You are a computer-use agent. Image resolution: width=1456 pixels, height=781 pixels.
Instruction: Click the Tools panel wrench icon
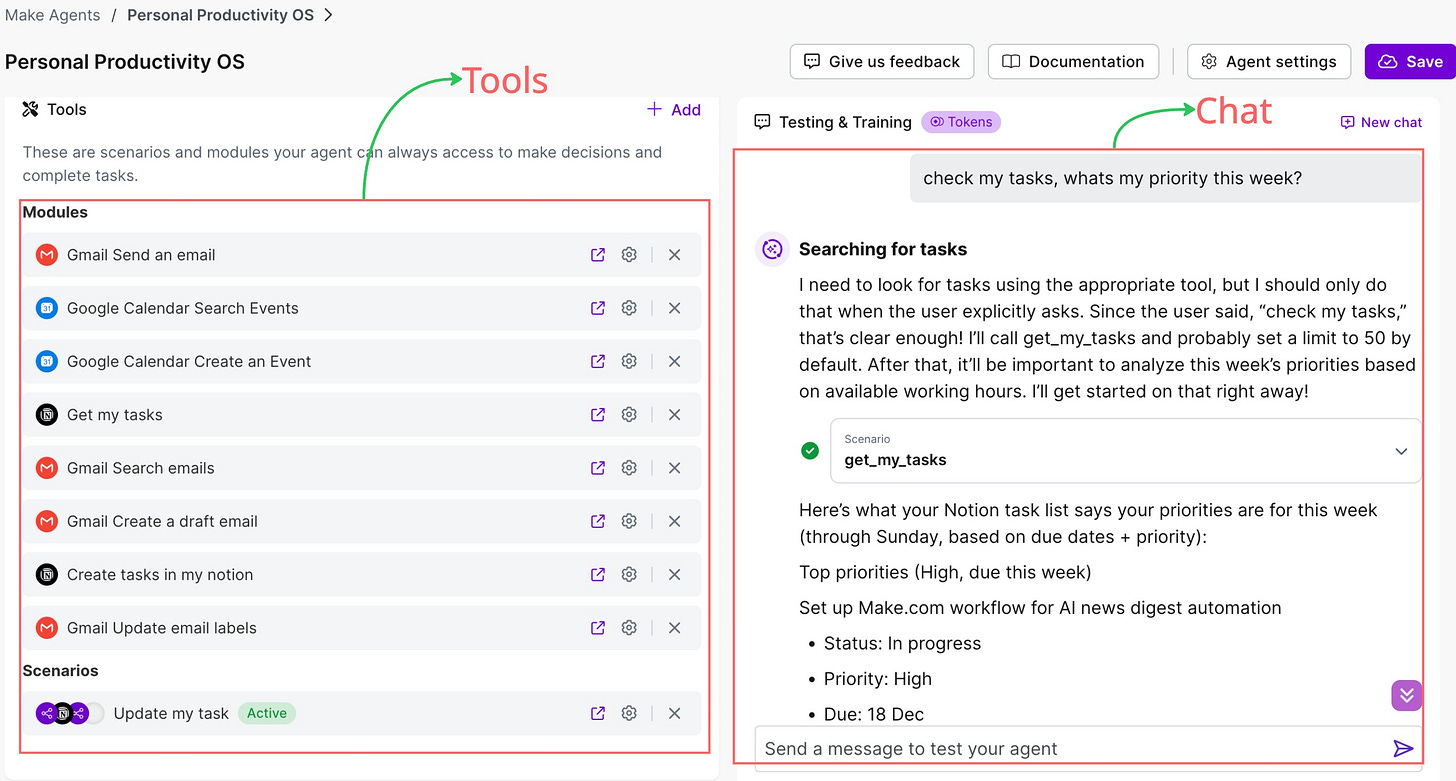pyautogui.click(x=28, y=109)
